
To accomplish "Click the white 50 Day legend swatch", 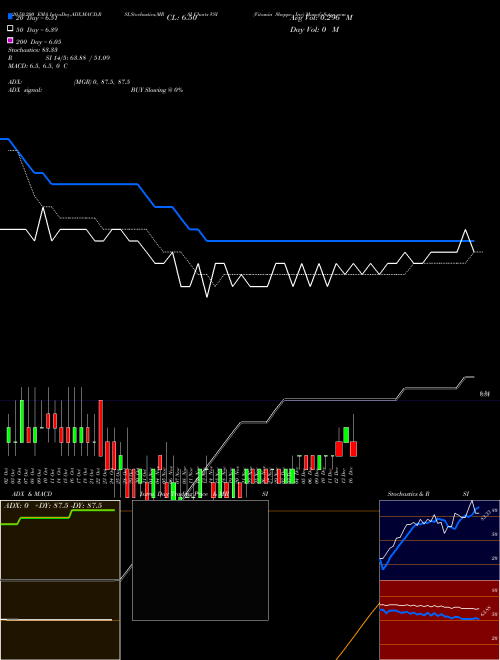I will coord(10,29).
